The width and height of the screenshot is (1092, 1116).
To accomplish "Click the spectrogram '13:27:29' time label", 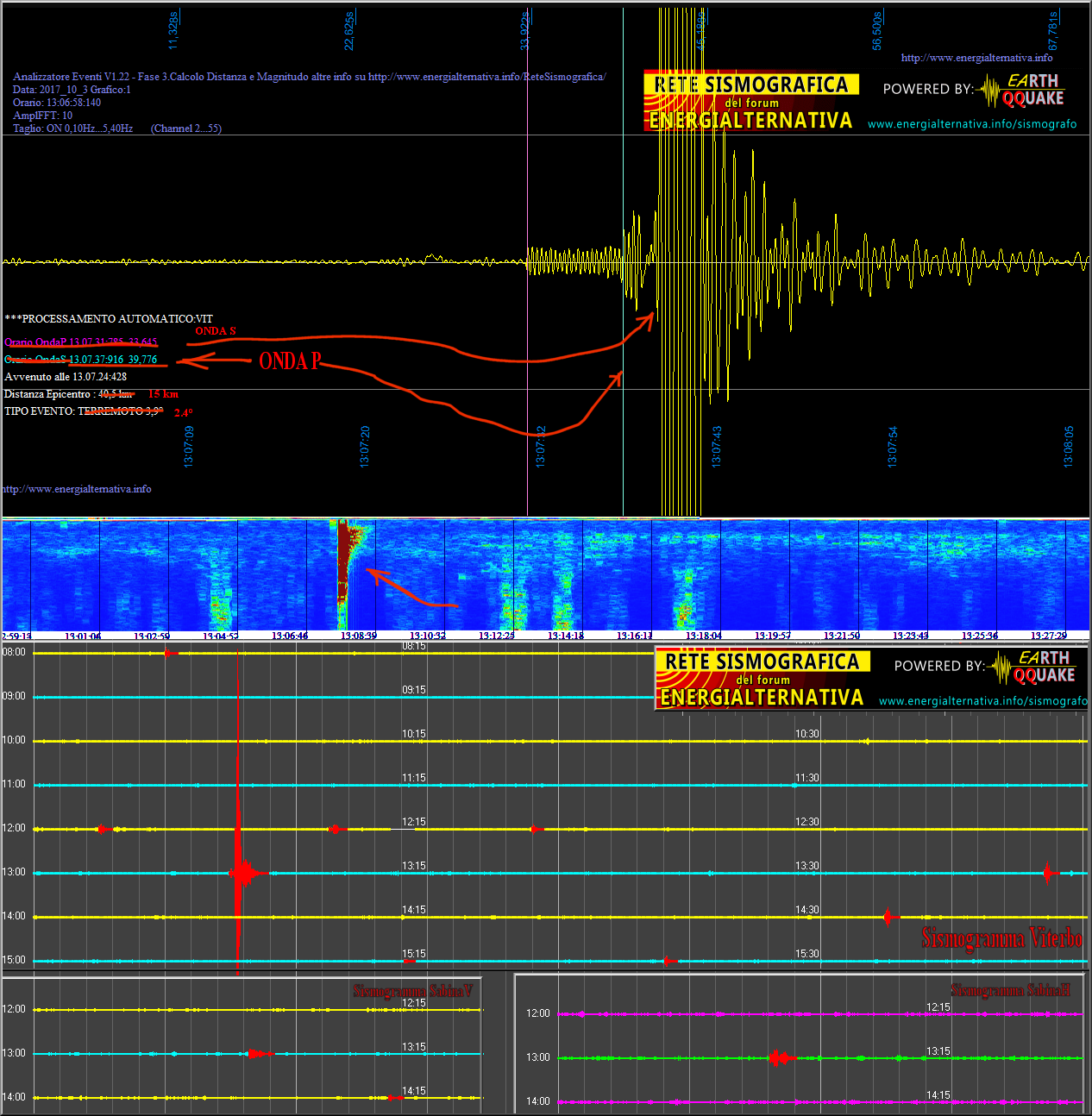I will [1049, 636].
